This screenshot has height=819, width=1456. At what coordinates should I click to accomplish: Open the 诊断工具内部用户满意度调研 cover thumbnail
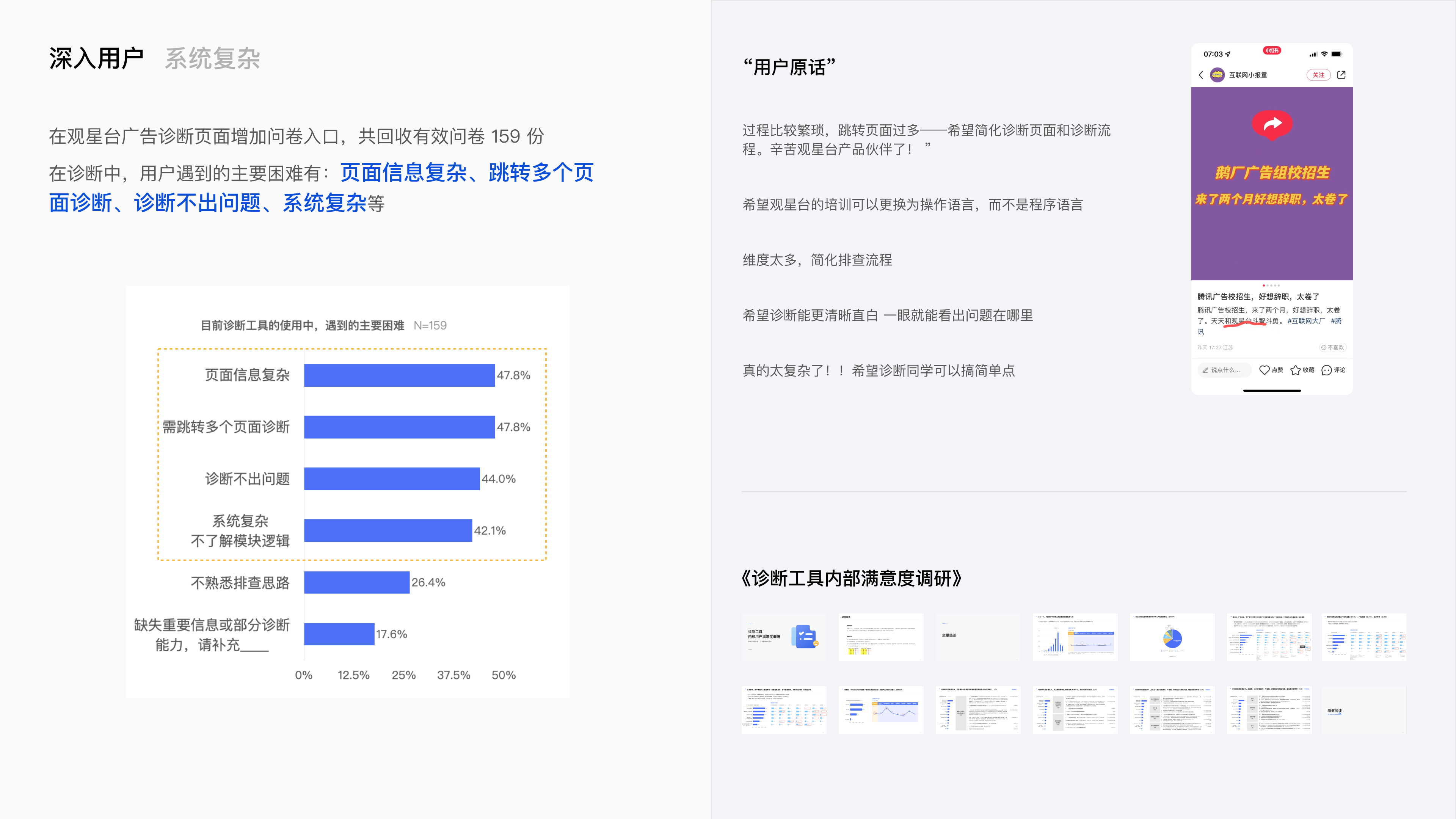tap(784, 637)
